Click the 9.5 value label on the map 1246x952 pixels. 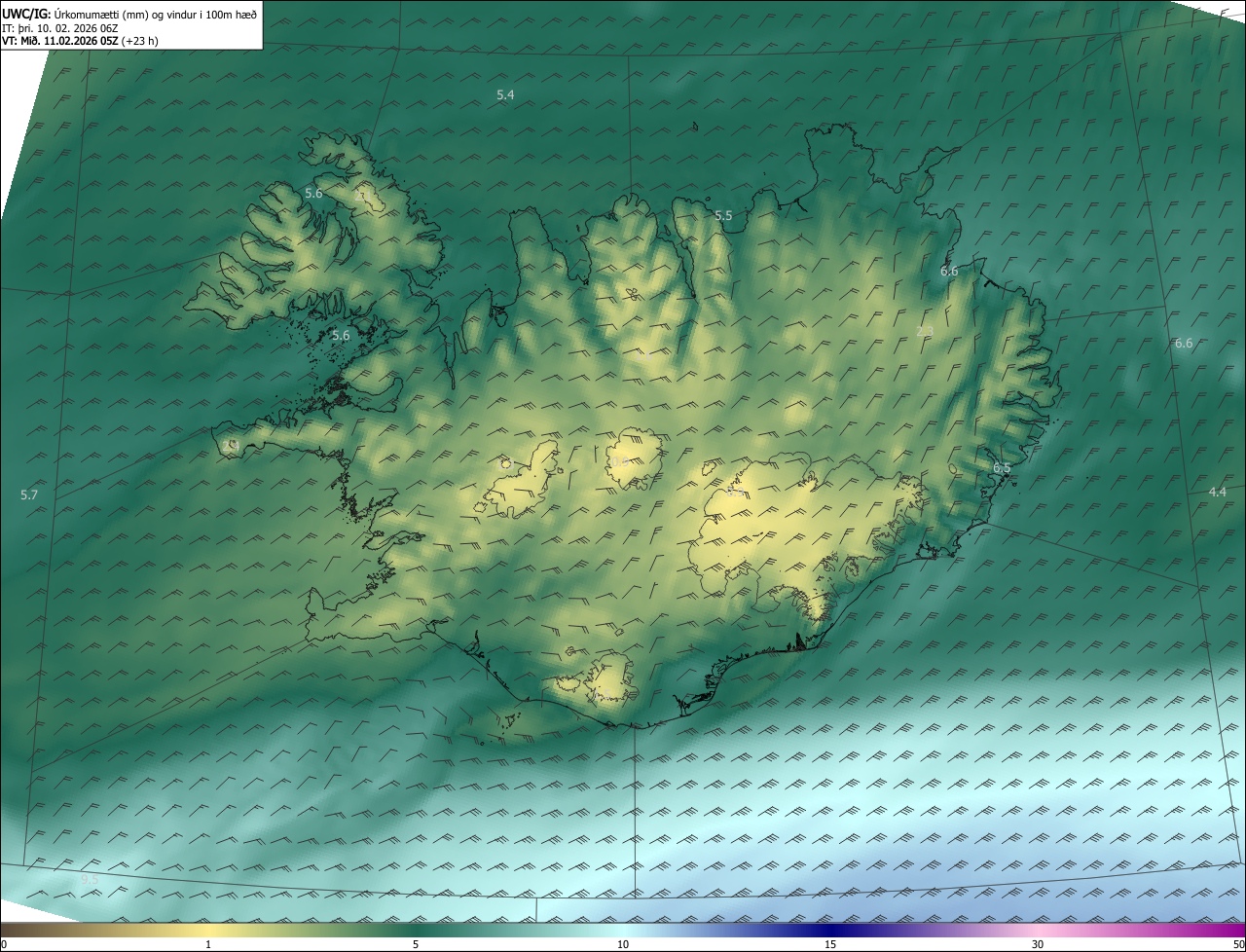pyautogui.click(x=90, y=879)
